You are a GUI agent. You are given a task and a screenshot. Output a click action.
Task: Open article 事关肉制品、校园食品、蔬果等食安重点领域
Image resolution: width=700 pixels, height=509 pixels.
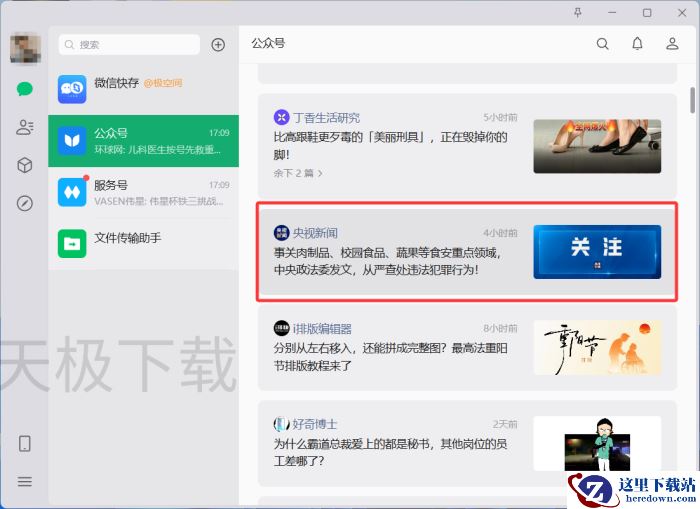pos(388,261)
